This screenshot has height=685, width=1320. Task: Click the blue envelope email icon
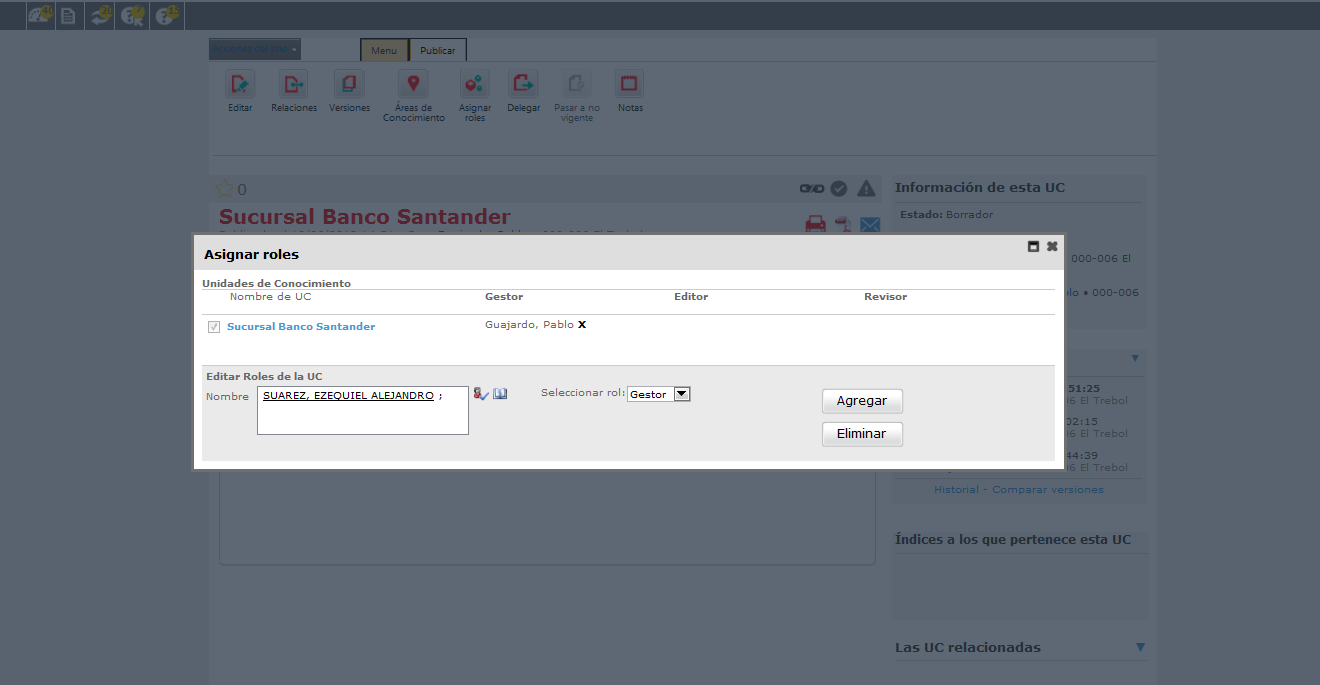(869, 224)
